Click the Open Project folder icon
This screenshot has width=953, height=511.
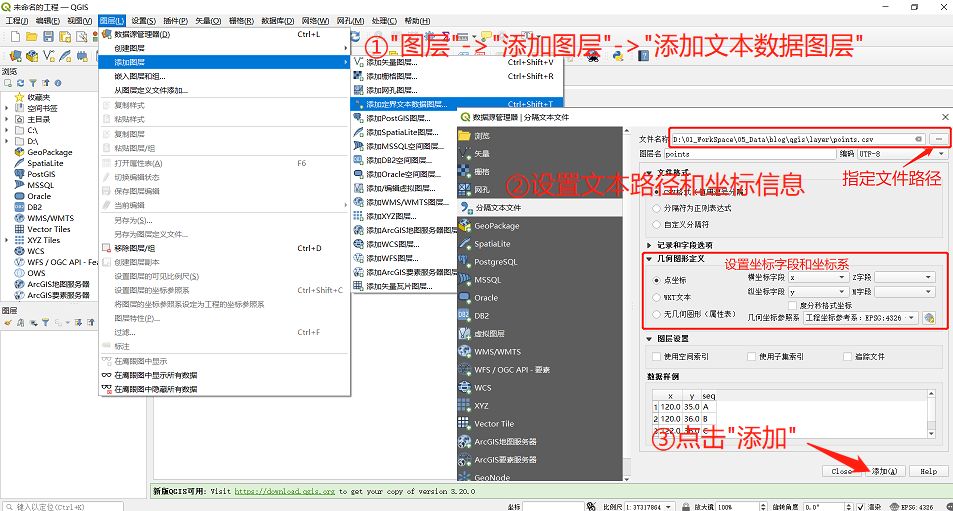click(32, 37)
